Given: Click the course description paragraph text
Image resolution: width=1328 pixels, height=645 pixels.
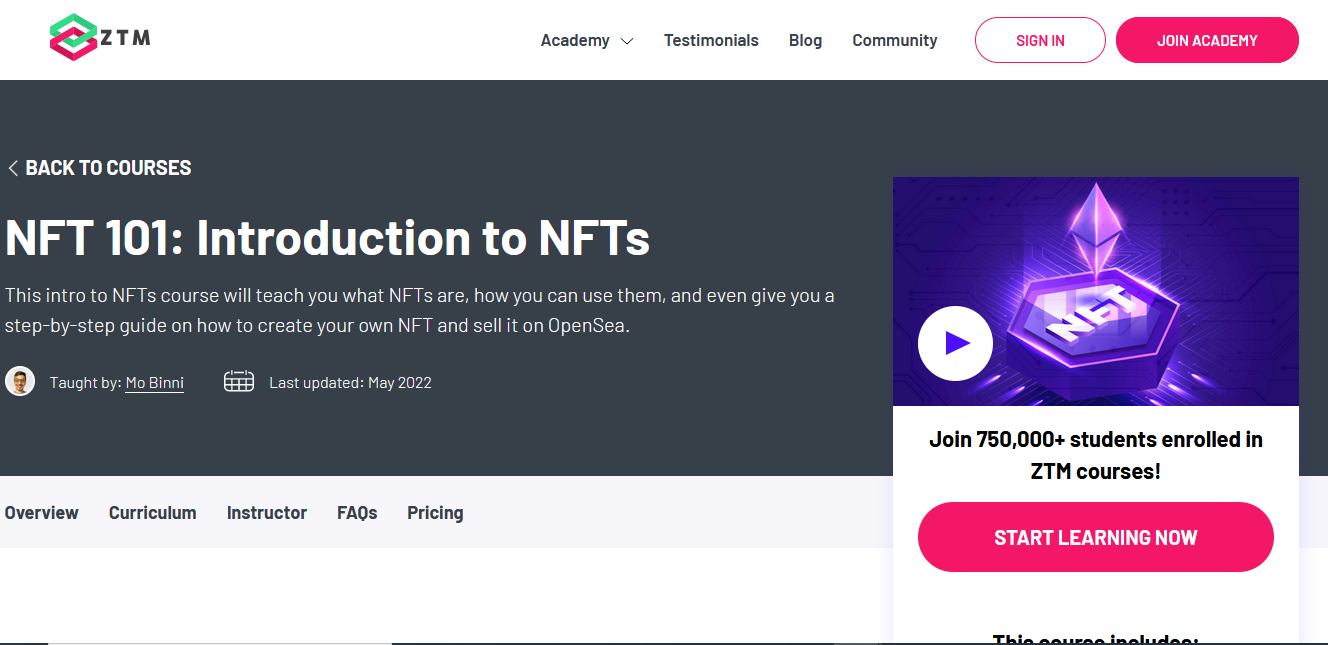Looking at the screenshot, I should pyautogui.click(x=419, y=311).
